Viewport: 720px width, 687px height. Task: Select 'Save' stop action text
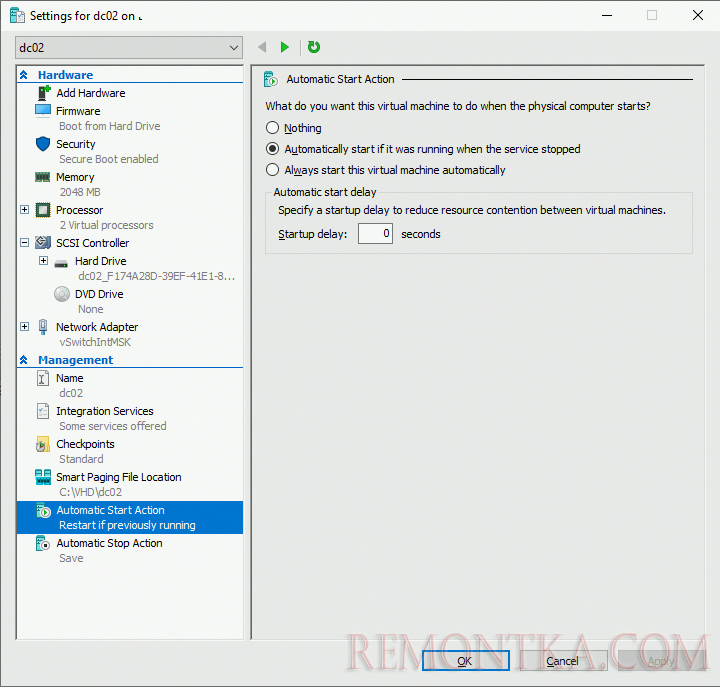click(x=71, y=558)
